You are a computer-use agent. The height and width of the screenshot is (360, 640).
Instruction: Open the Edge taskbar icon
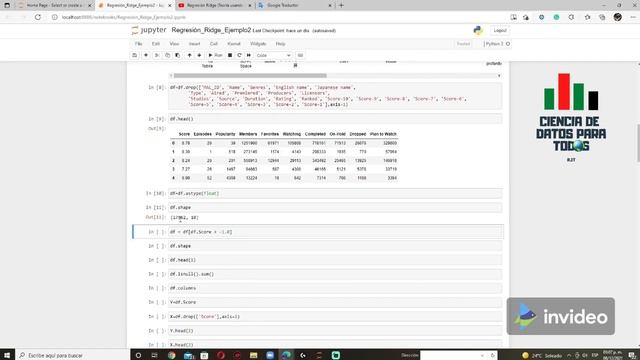[x=287, y=355]
